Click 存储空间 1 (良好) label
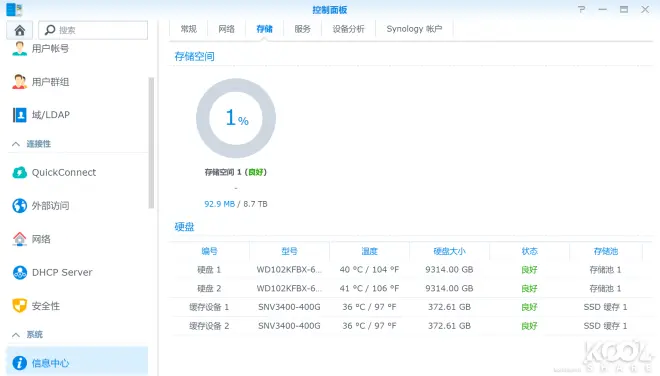Viewport: 660px width, 376px height. click(x=236, y=172)
